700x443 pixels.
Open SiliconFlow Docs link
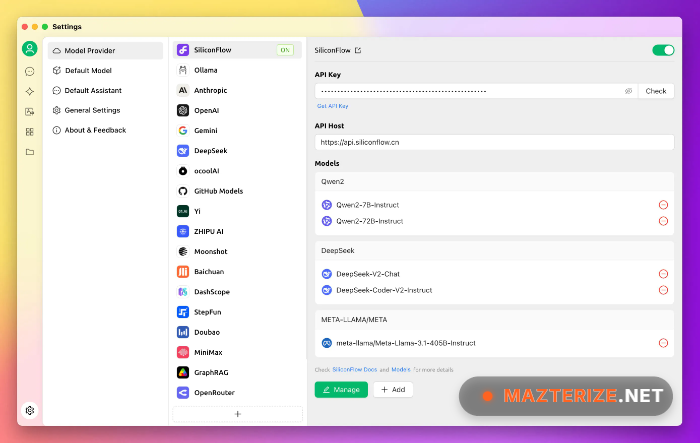354,370
